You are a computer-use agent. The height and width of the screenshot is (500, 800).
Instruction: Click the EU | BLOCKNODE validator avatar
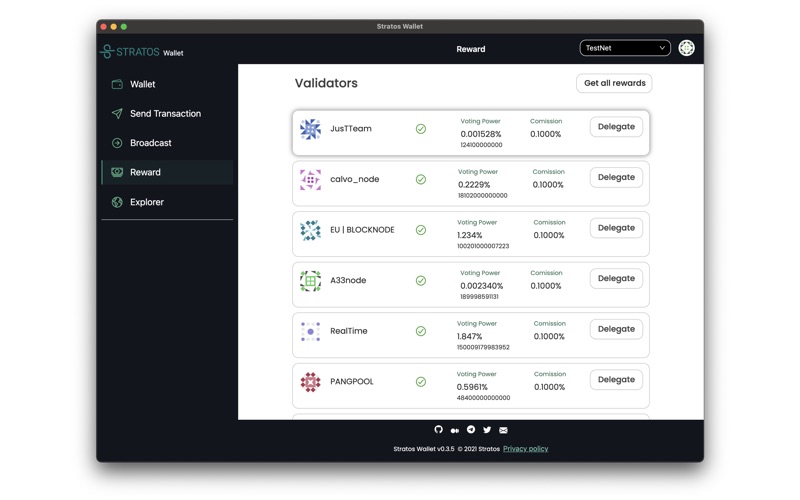coord(310,230)
